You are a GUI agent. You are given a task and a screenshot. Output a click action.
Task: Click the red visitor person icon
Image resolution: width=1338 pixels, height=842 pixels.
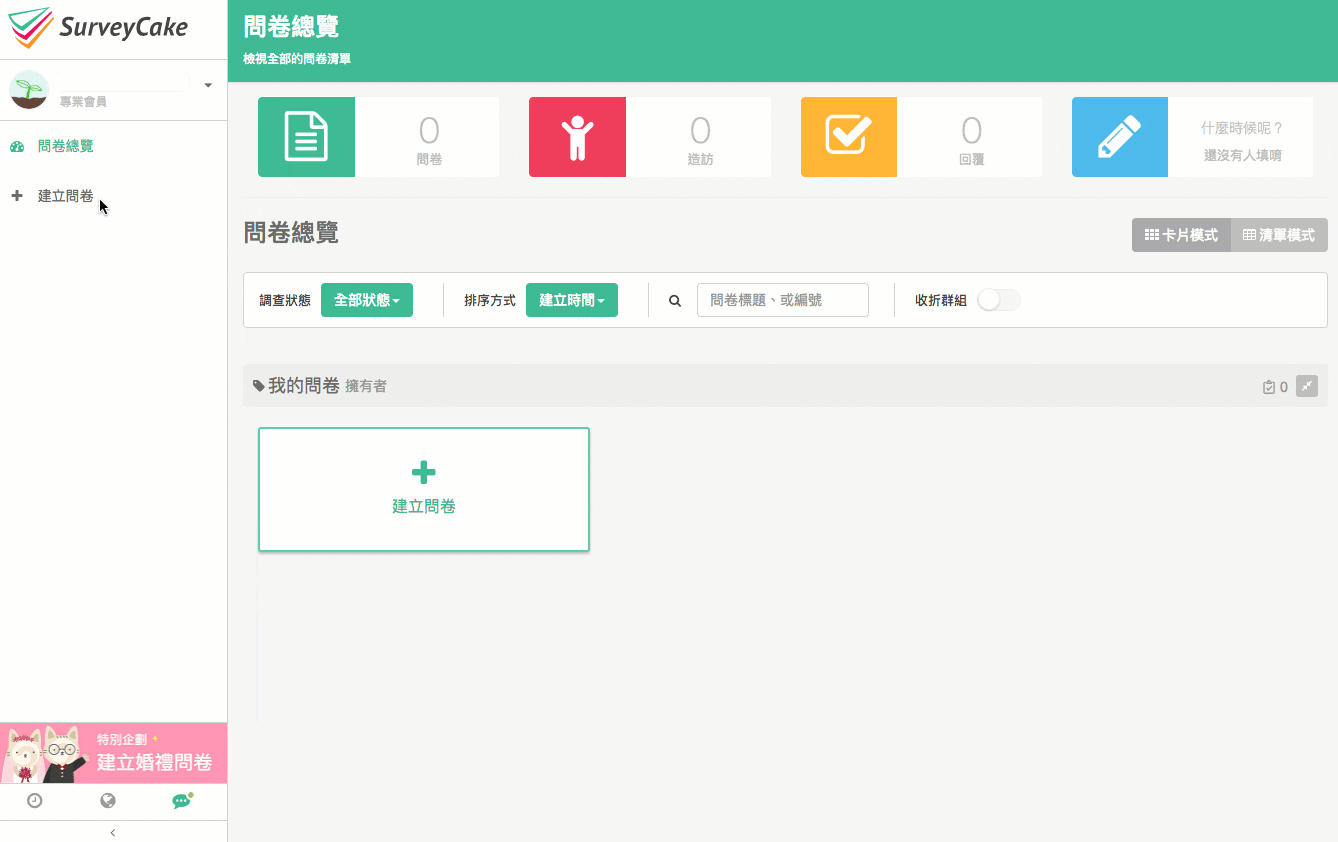[577, 137]
